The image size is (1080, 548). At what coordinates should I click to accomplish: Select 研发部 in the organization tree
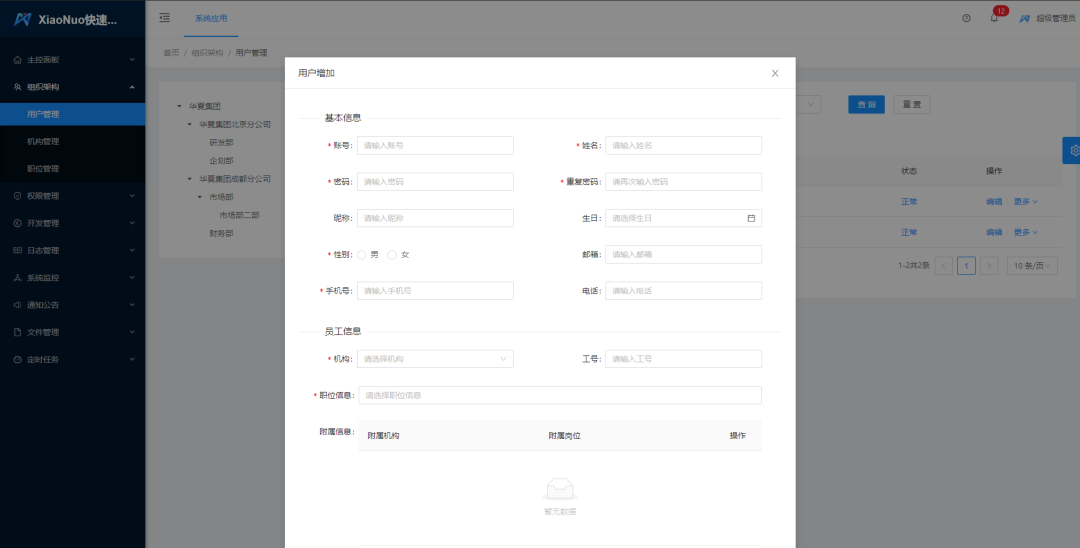coord(221,143)
